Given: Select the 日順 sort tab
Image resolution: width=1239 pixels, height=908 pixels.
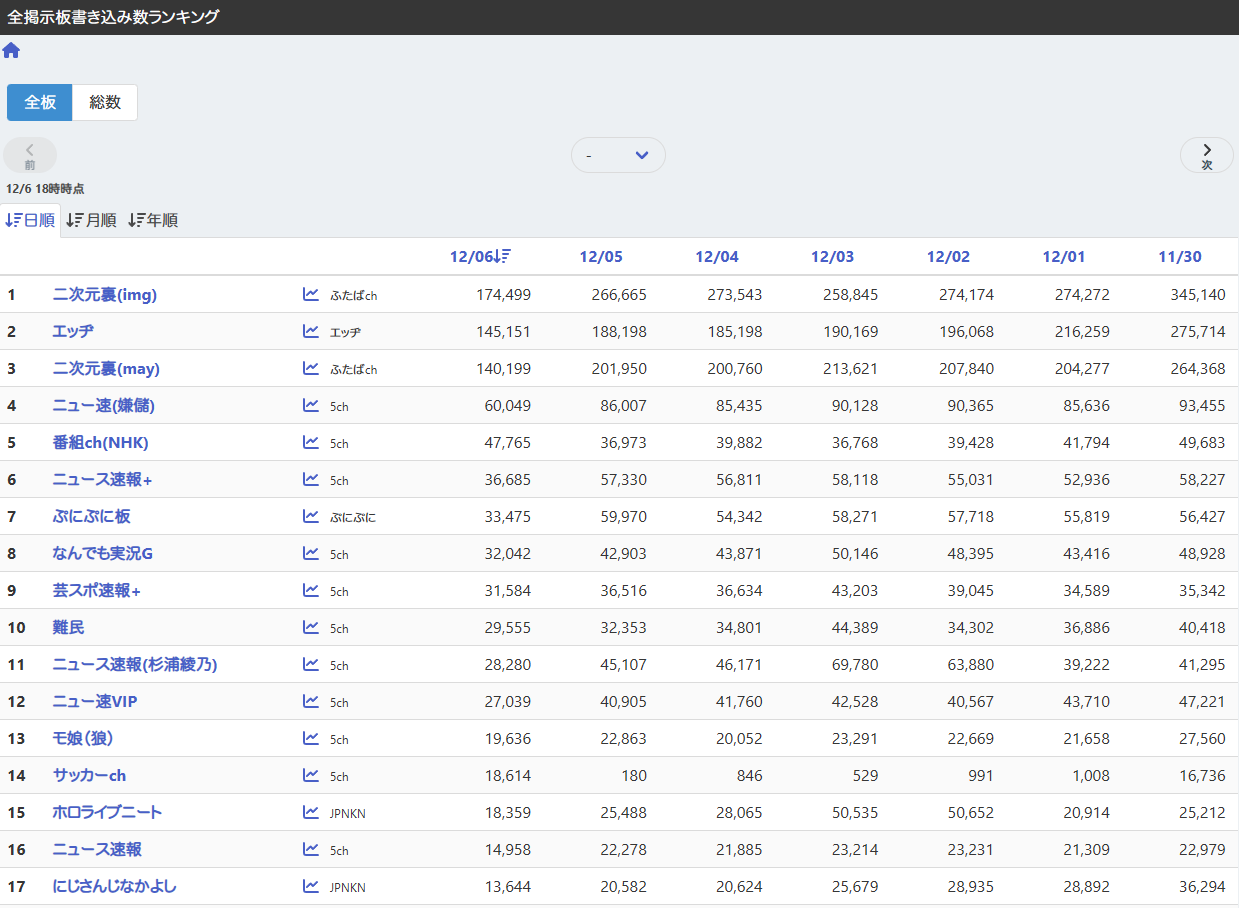Looking at the screenshot, I should 30,220.
